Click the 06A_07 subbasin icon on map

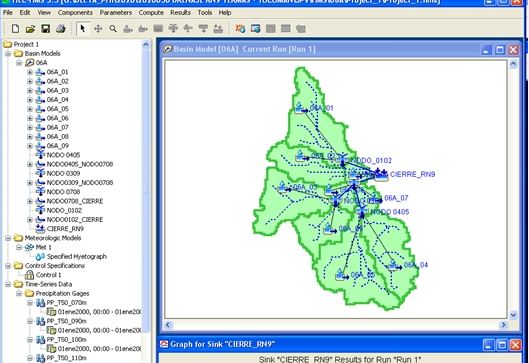coord(376,198)
